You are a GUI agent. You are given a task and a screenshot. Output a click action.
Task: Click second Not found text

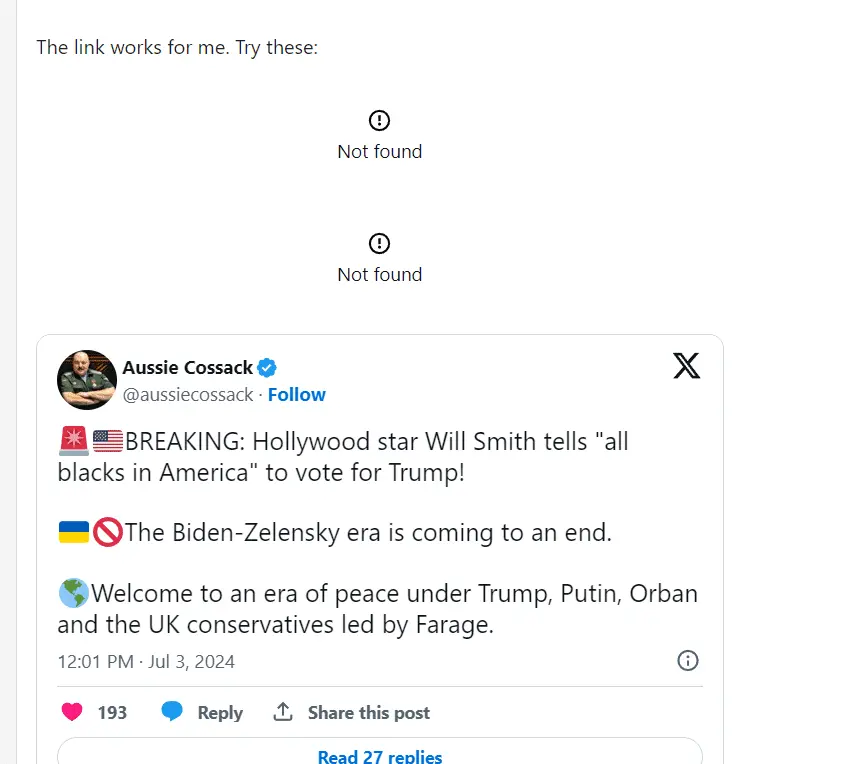(379, 275)
